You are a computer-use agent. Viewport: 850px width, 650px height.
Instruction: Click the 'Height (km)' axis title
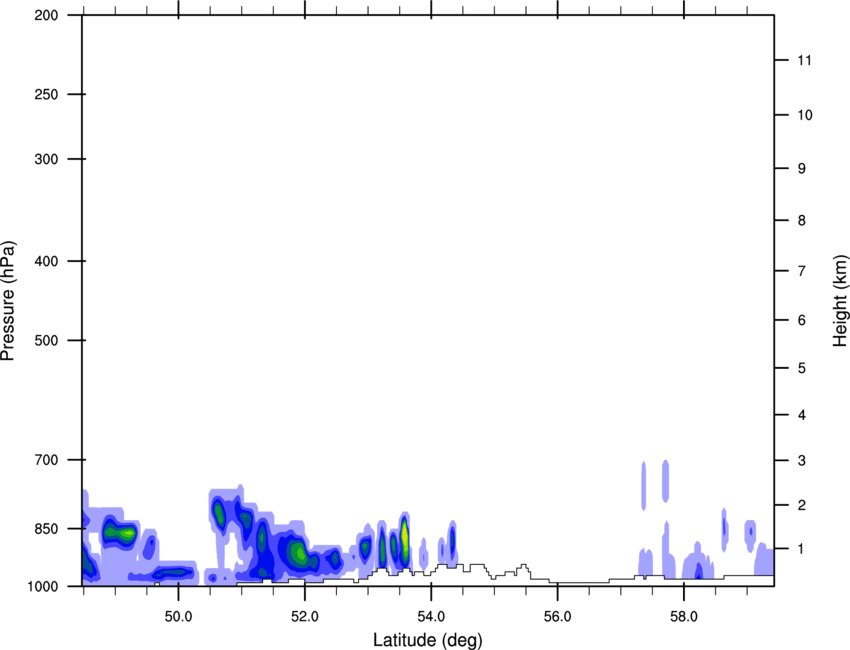pyautogui.click(x=840, y=301)
